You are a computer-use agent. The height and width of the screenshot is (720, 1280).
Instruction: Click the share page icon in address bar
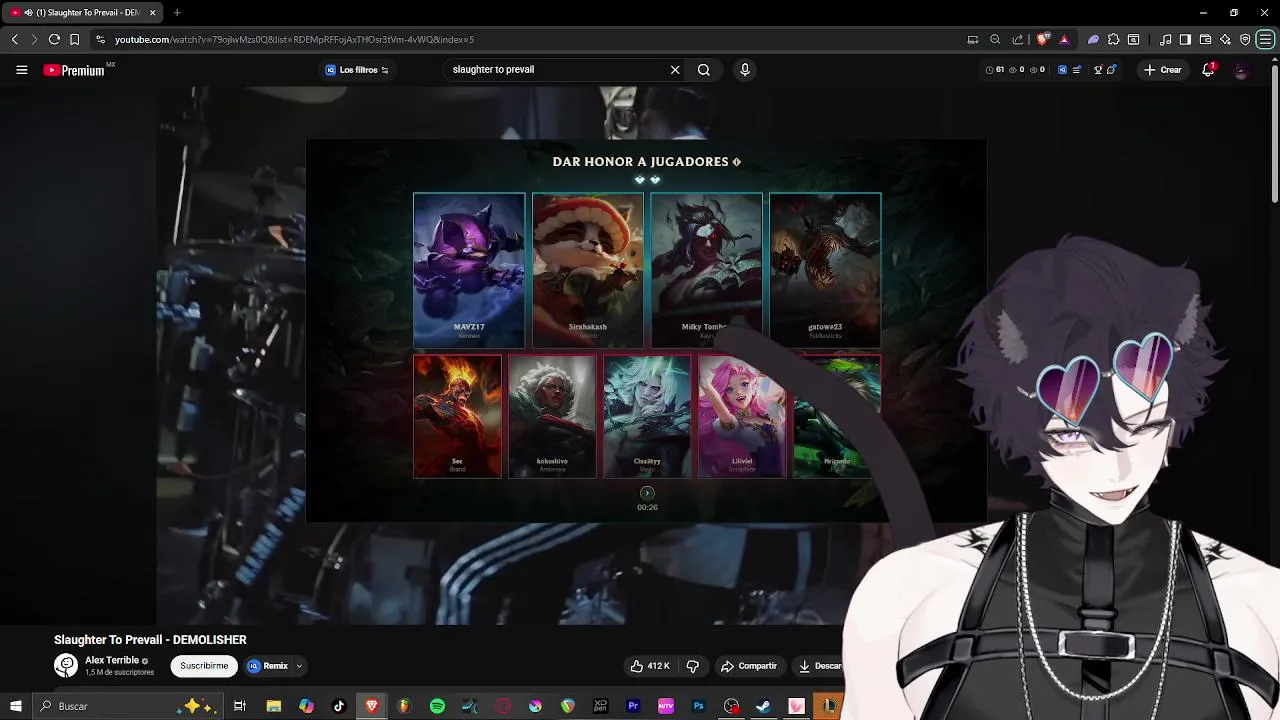pyautogui.click(x=1018, y=39)
